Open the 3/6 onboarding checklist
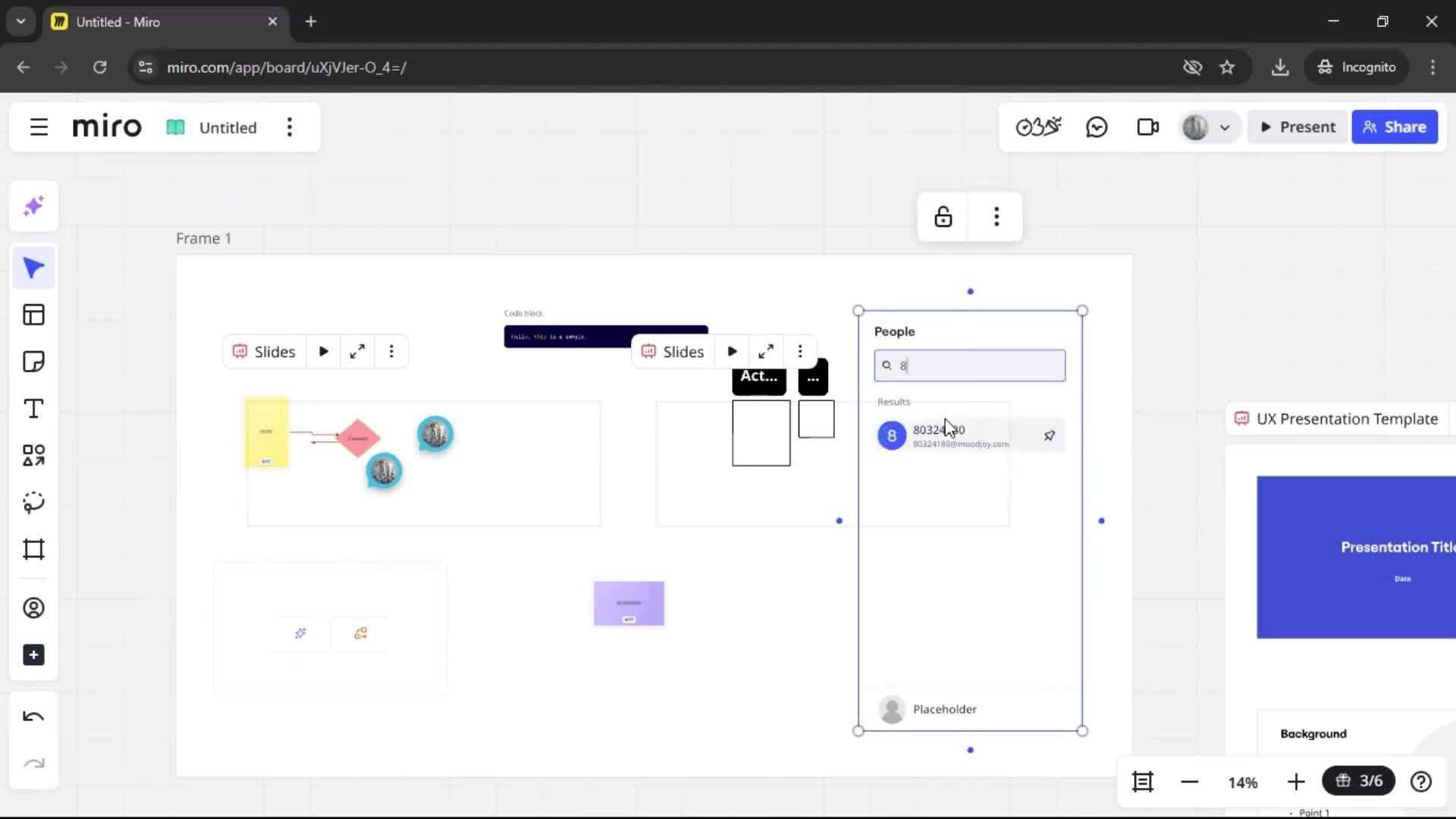The width and height of the screenshot is (1456, 819). (x=1358, y=780)
